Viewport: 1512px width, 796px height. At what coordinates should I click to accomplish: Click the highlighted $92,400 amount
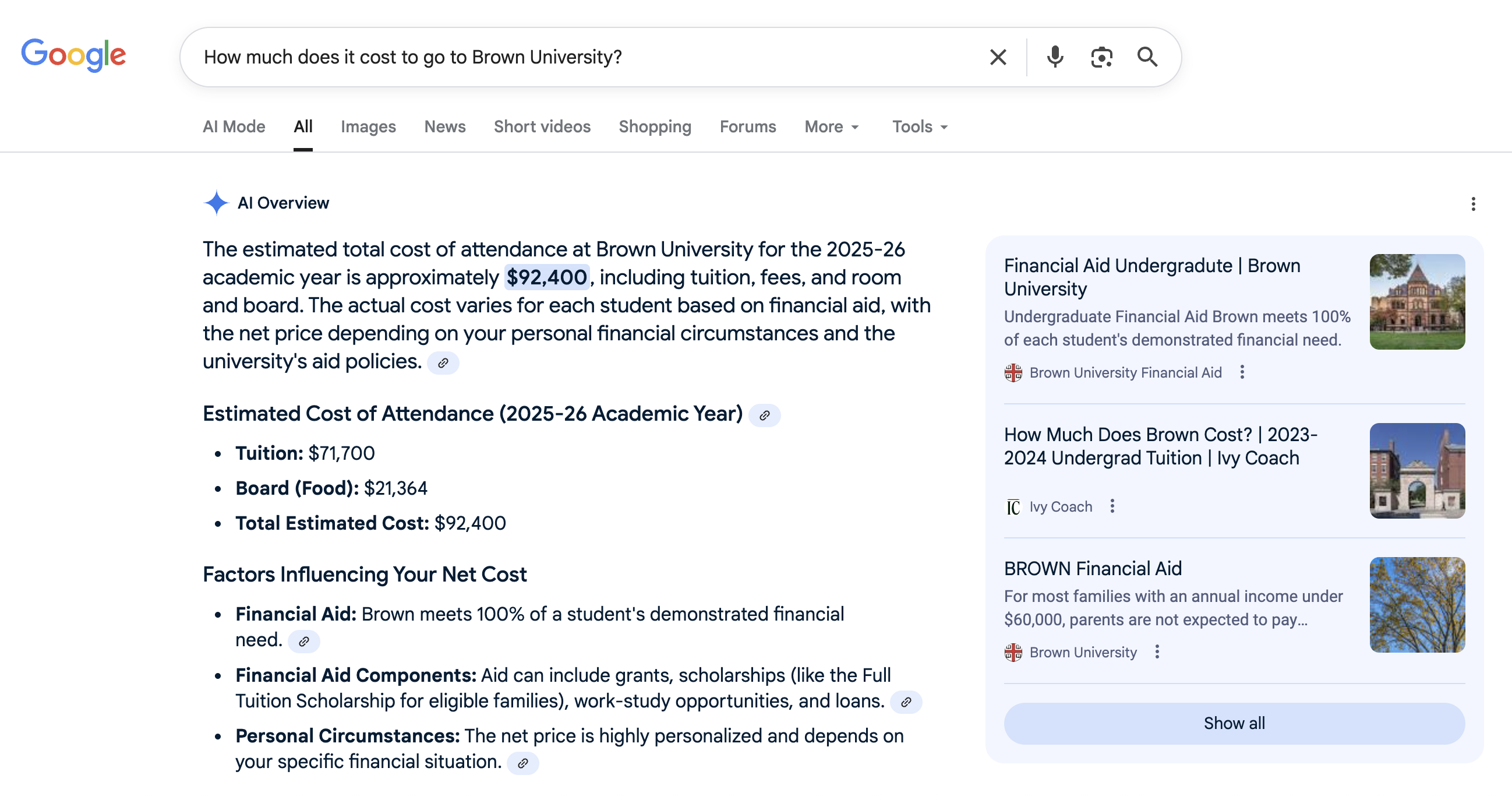tap(546, 277)
